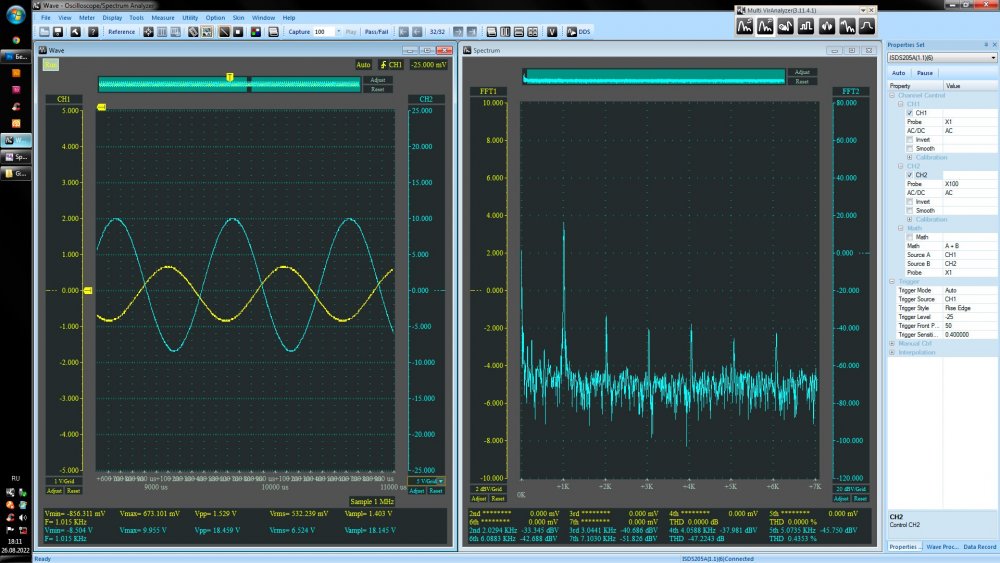Enable the Invert checkbox under CH2
Screen dimensions: 1000x563
[x=909, y=201]
